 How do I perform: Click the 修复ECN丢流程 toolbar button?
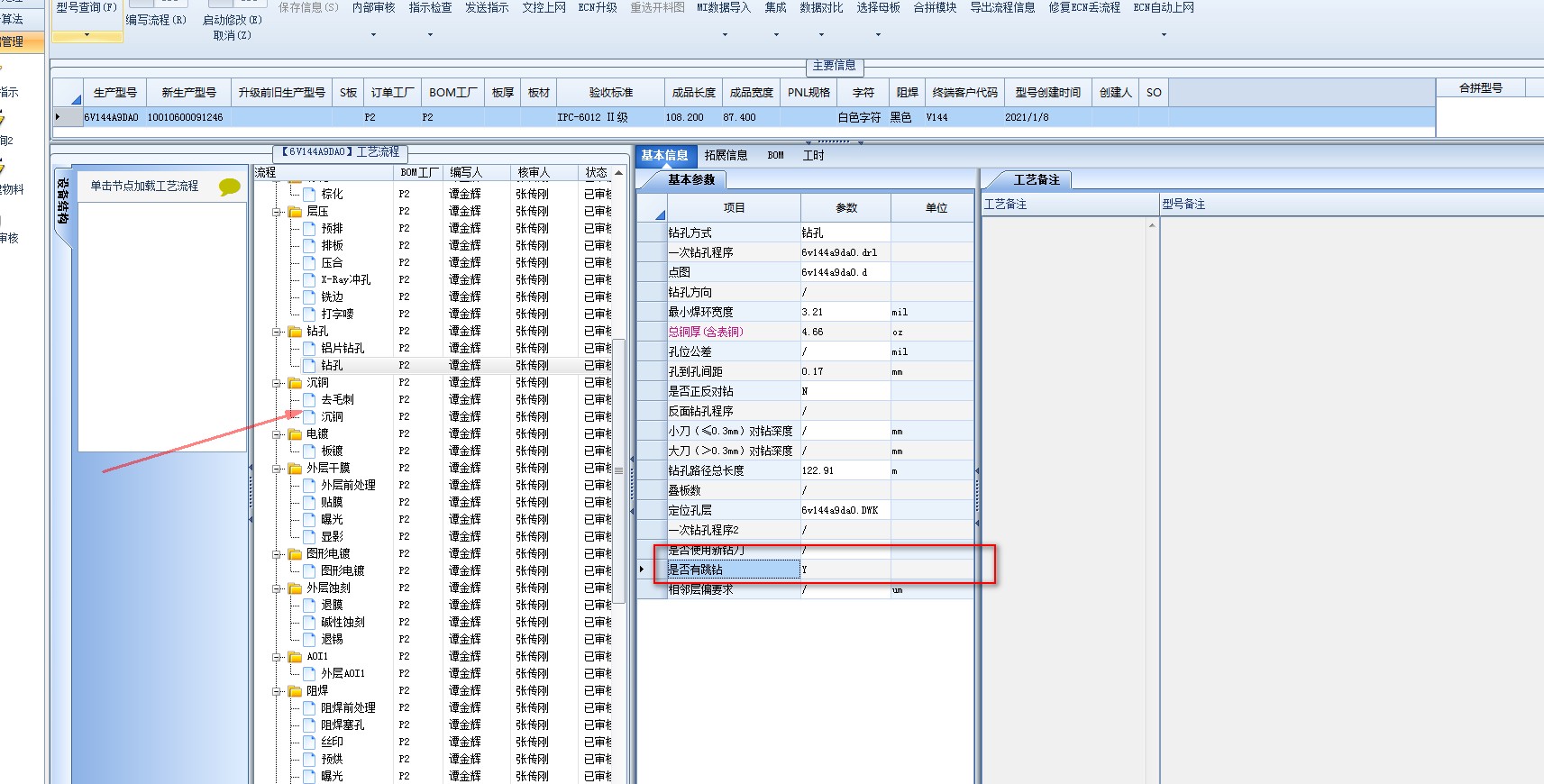[x=1084, y=7]
